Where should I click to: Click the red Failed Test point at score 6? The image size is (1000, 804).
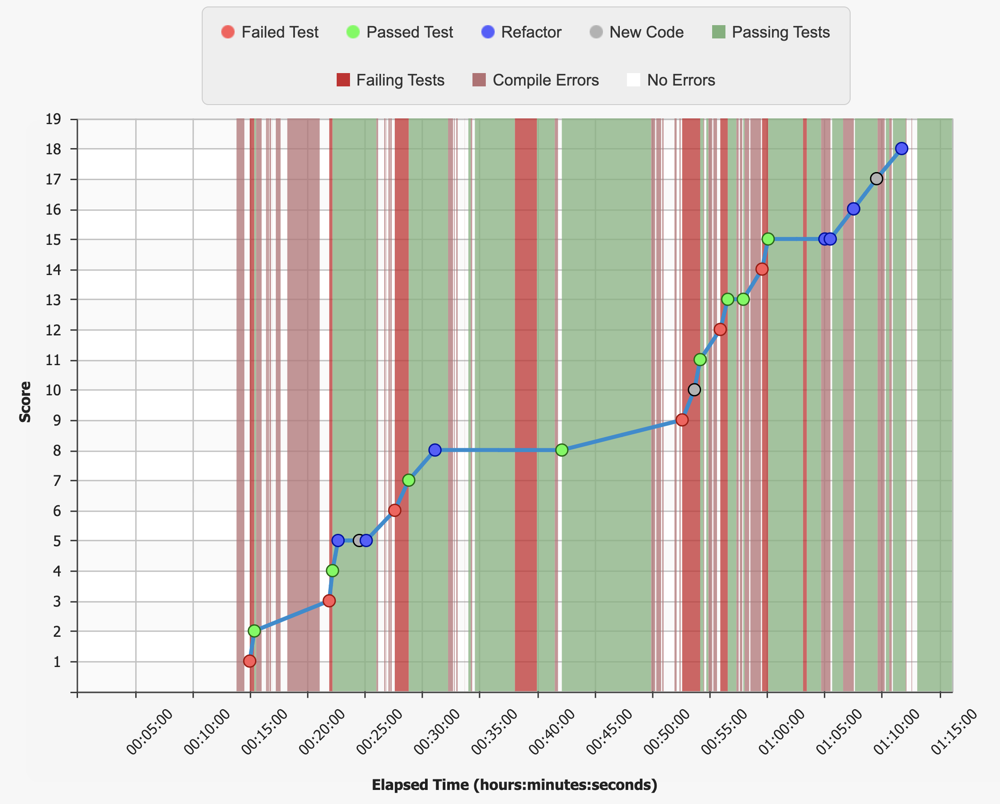pos(395,510)
